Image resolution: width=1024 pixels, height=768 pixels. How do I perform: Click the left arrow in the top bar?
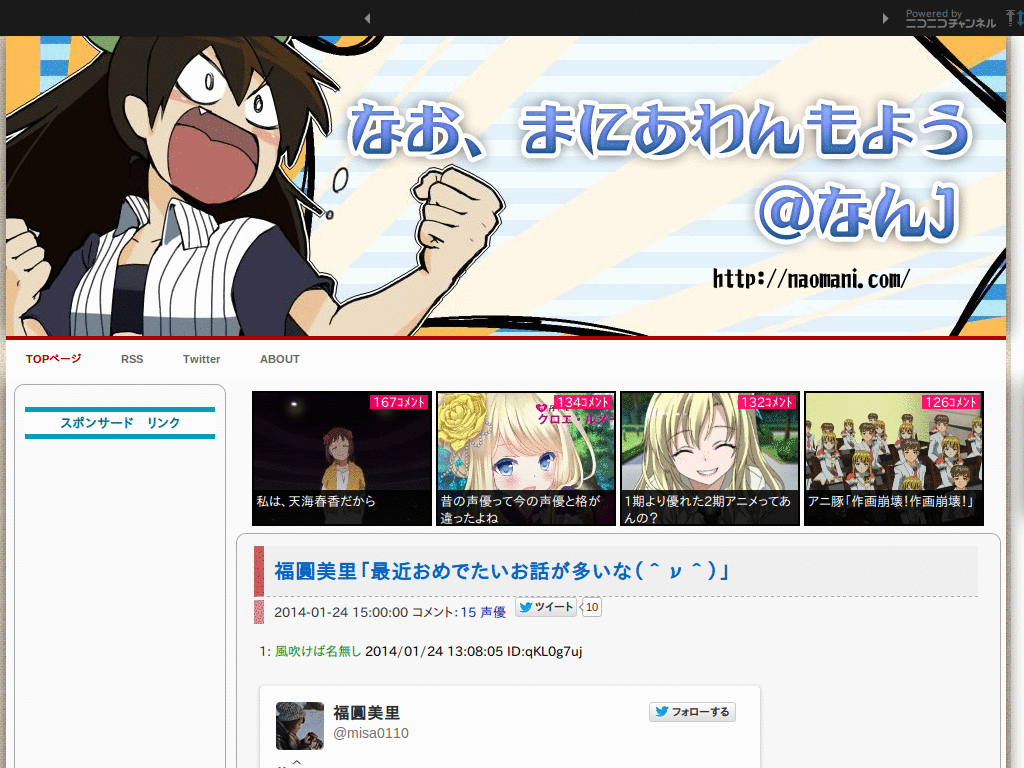point(367,18)
